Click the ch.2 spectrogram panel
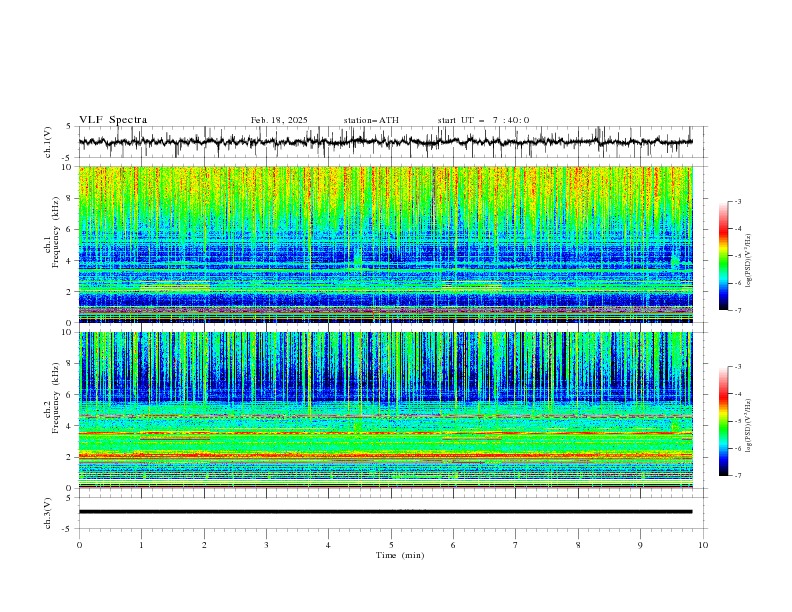The image size is (792, 612). 385,410
